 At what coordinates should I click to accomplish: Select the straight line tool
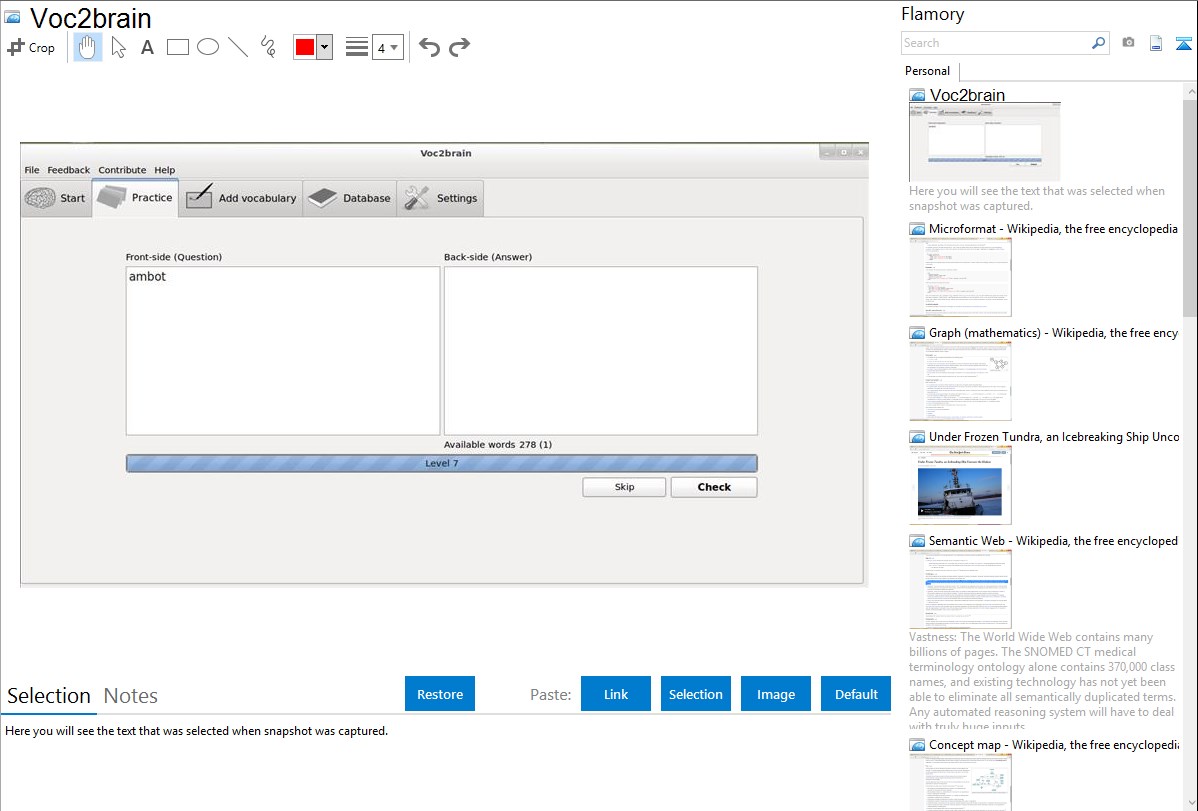pos(238,47)
